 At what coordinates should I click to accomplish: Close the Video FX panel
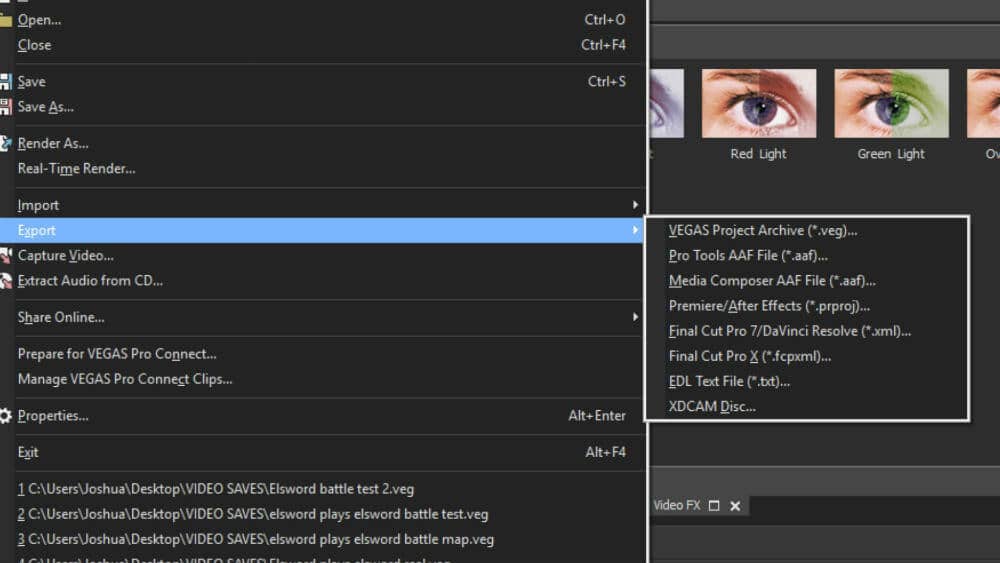tap(735, 506)
